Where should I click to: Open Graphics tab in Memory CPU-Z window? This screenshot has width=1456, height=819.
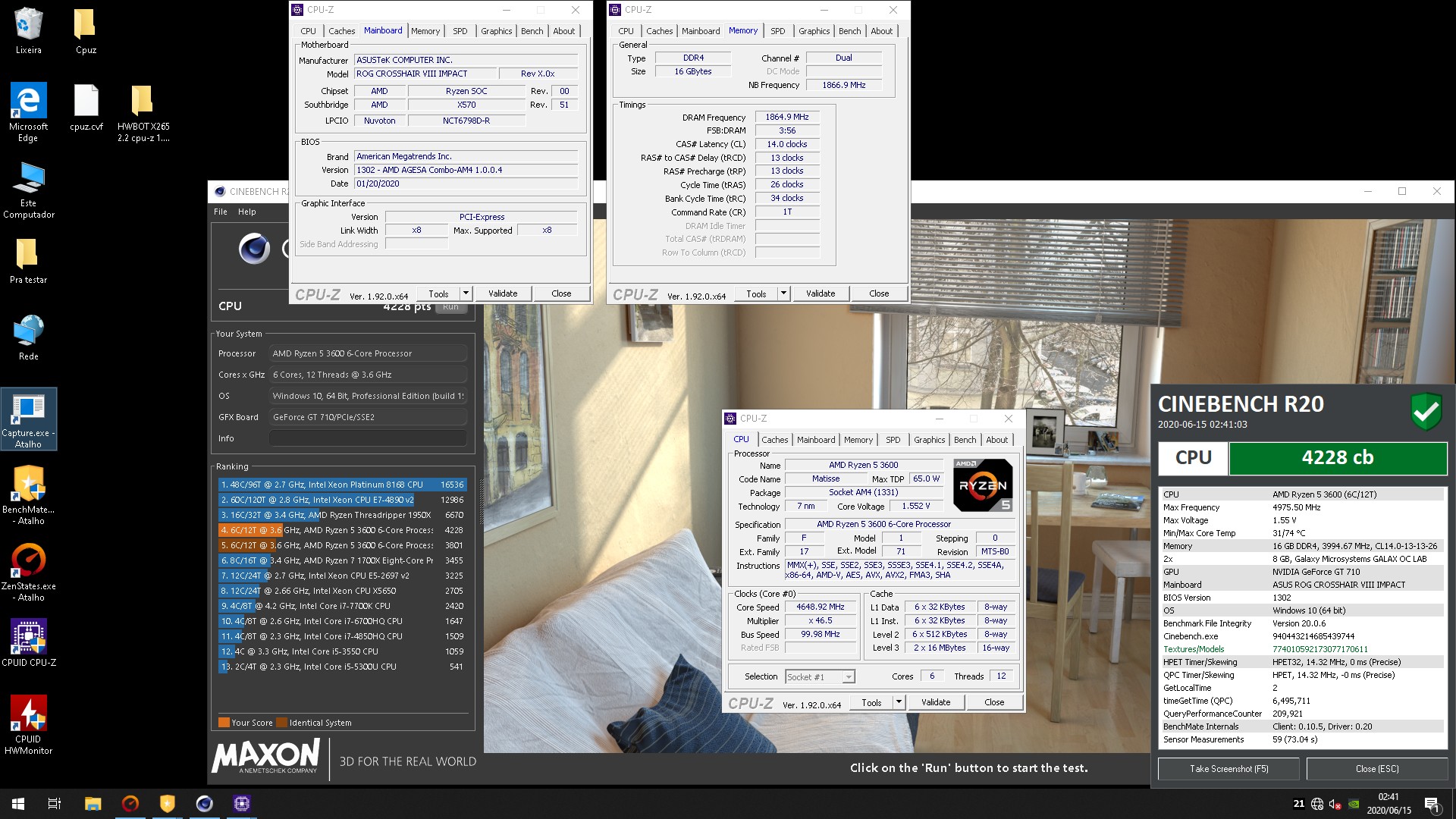(814, 31)
